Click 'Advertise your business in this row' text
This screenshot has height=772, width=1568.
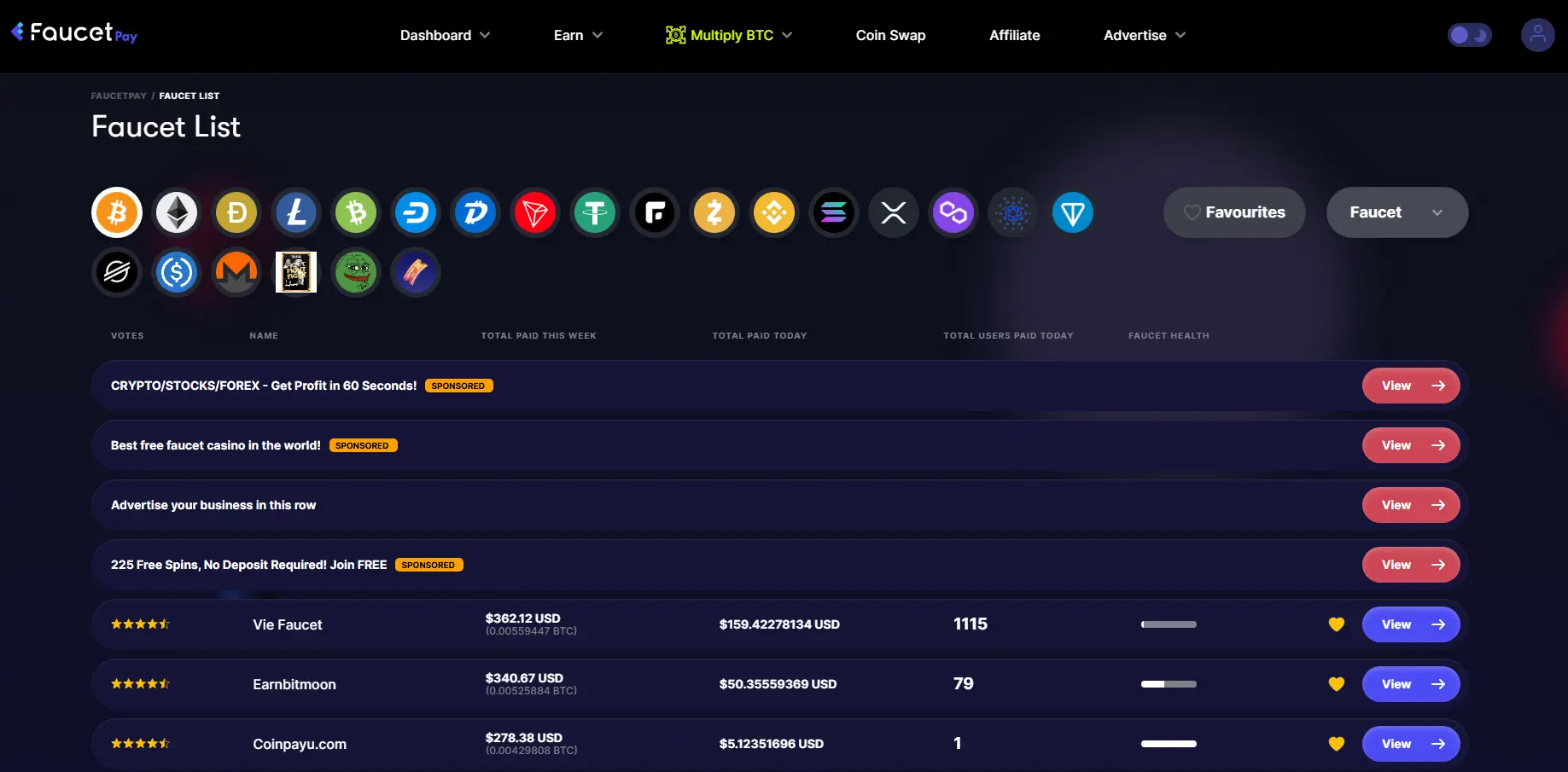[x=213, y=505]
